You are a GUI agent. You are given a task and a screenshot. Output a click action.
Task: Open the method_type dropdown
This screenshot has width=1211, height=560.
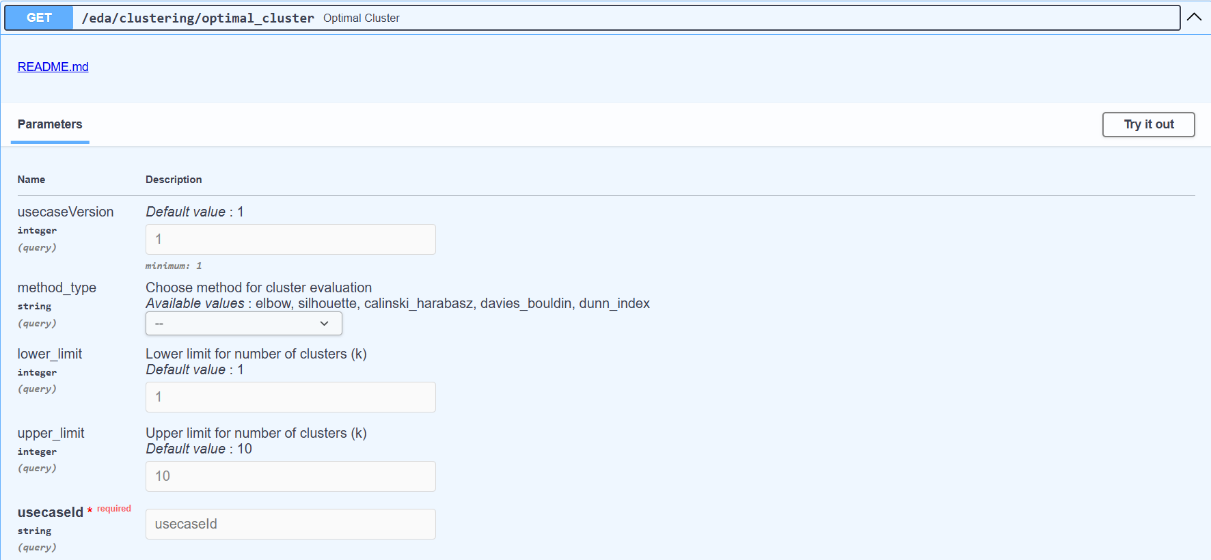point(244,323)
